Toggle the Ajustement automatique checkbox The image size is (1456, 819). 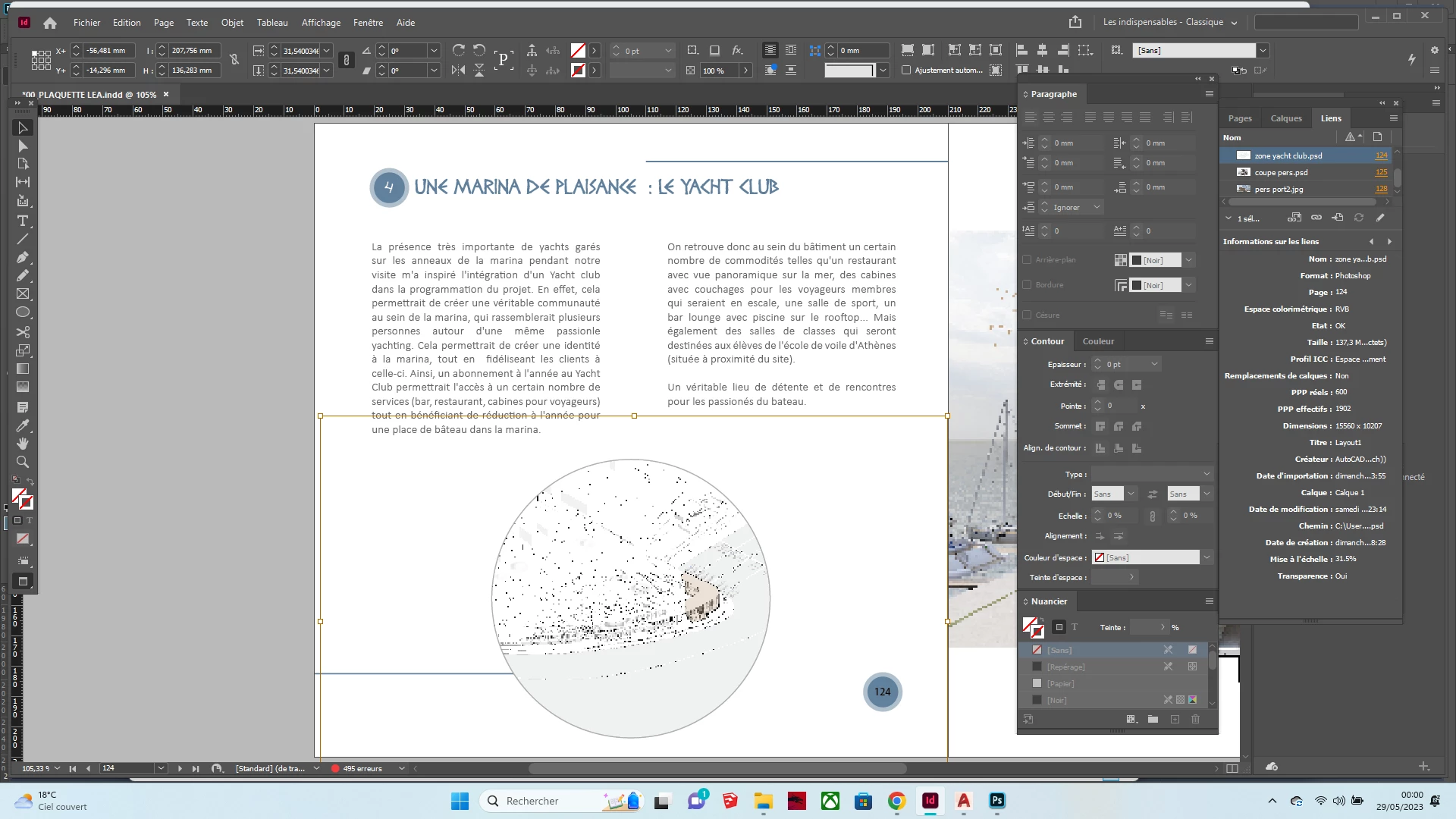point(905,70)
